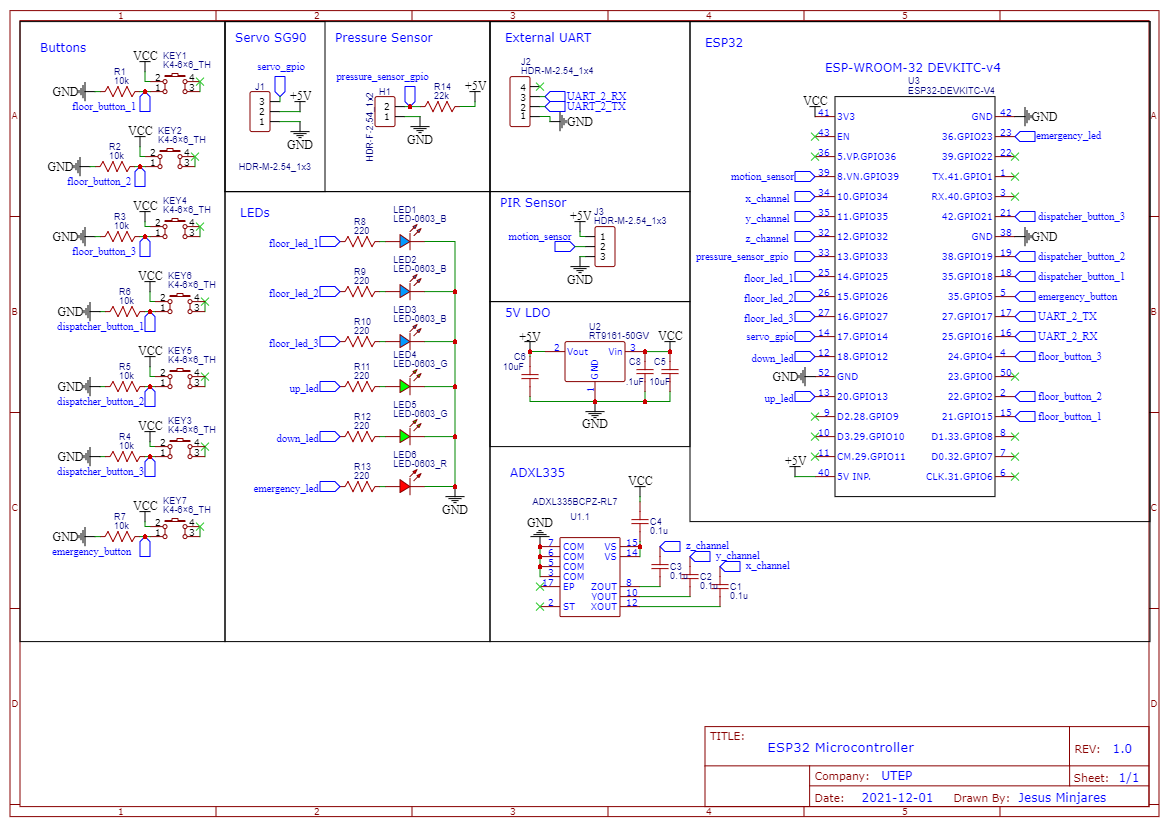Click the UART_2_TX port on ESP32 pin 17

click(1056, 316)
